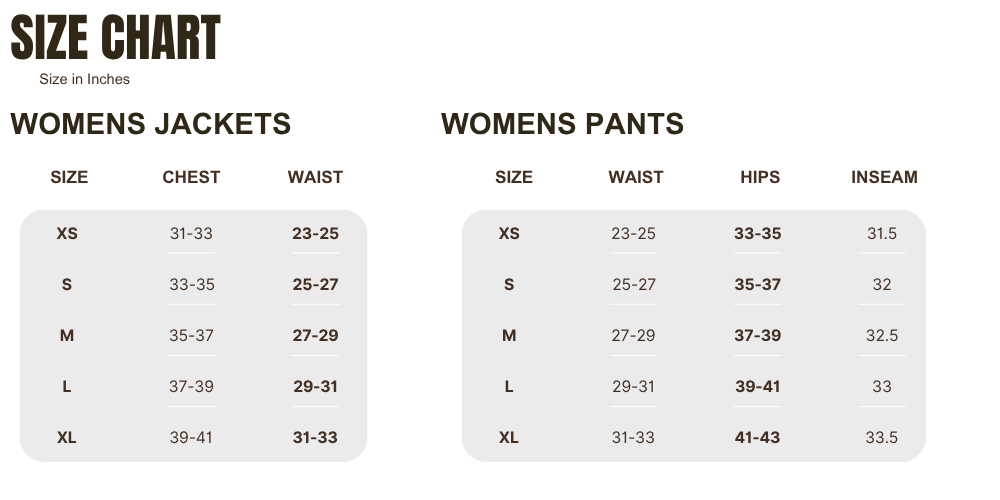The height and width of the screenshot is (500, 1000).
Task: Click the 'Size in Inches' subtitle
Action: (85, 79)
